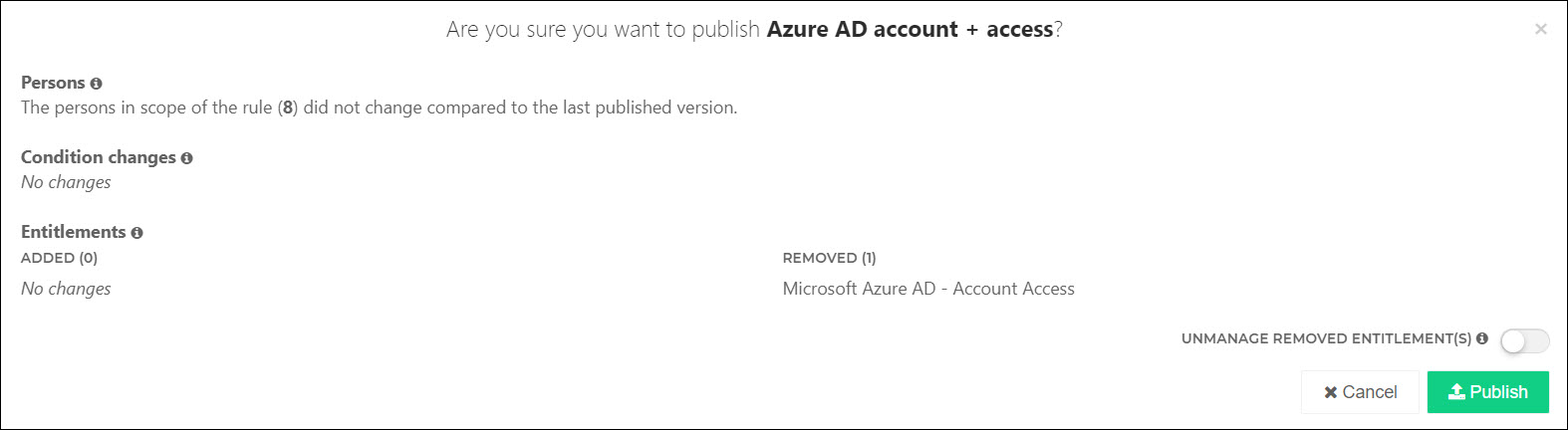Screen dimensions: 1568x430
Task: Click the upload arrow icon on Publish
Action: point(1456,391)
